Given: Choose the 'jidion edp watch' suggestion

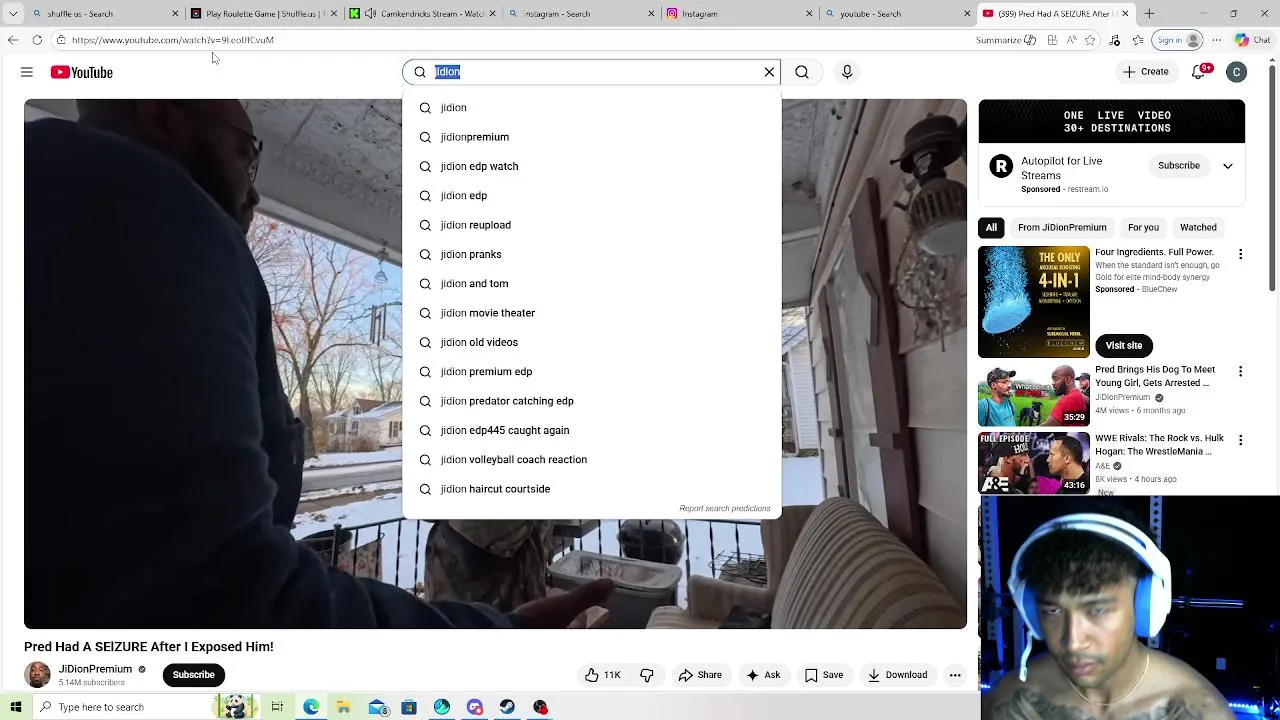Looking at the screenshot, I should pos(592,166).
